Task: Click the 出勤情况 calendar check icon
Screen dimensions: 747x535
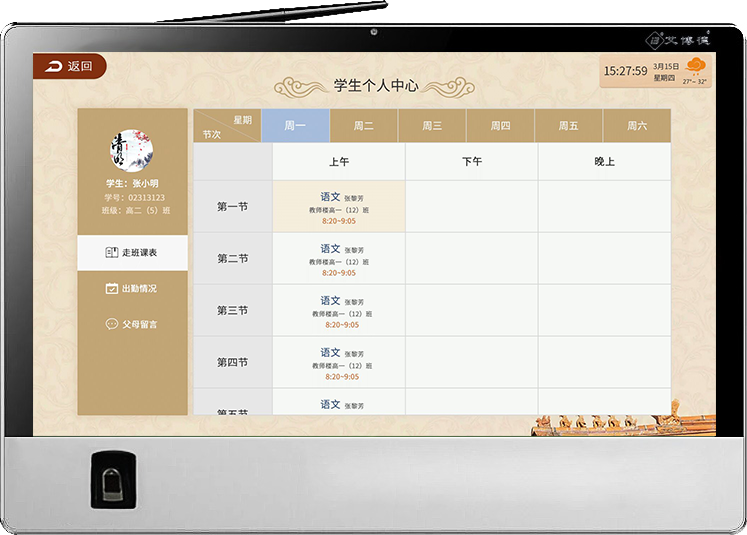Action: point(111,289)
